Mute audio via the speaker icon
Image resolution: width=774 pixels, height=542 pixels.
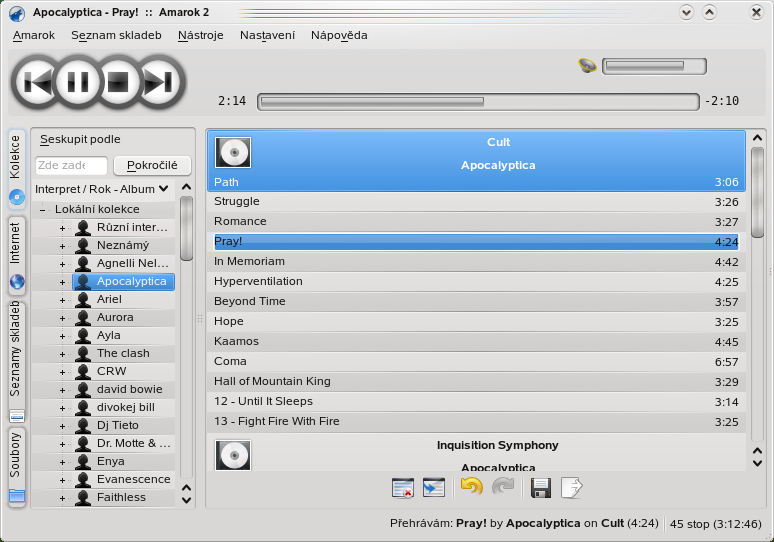coord(587,66)
